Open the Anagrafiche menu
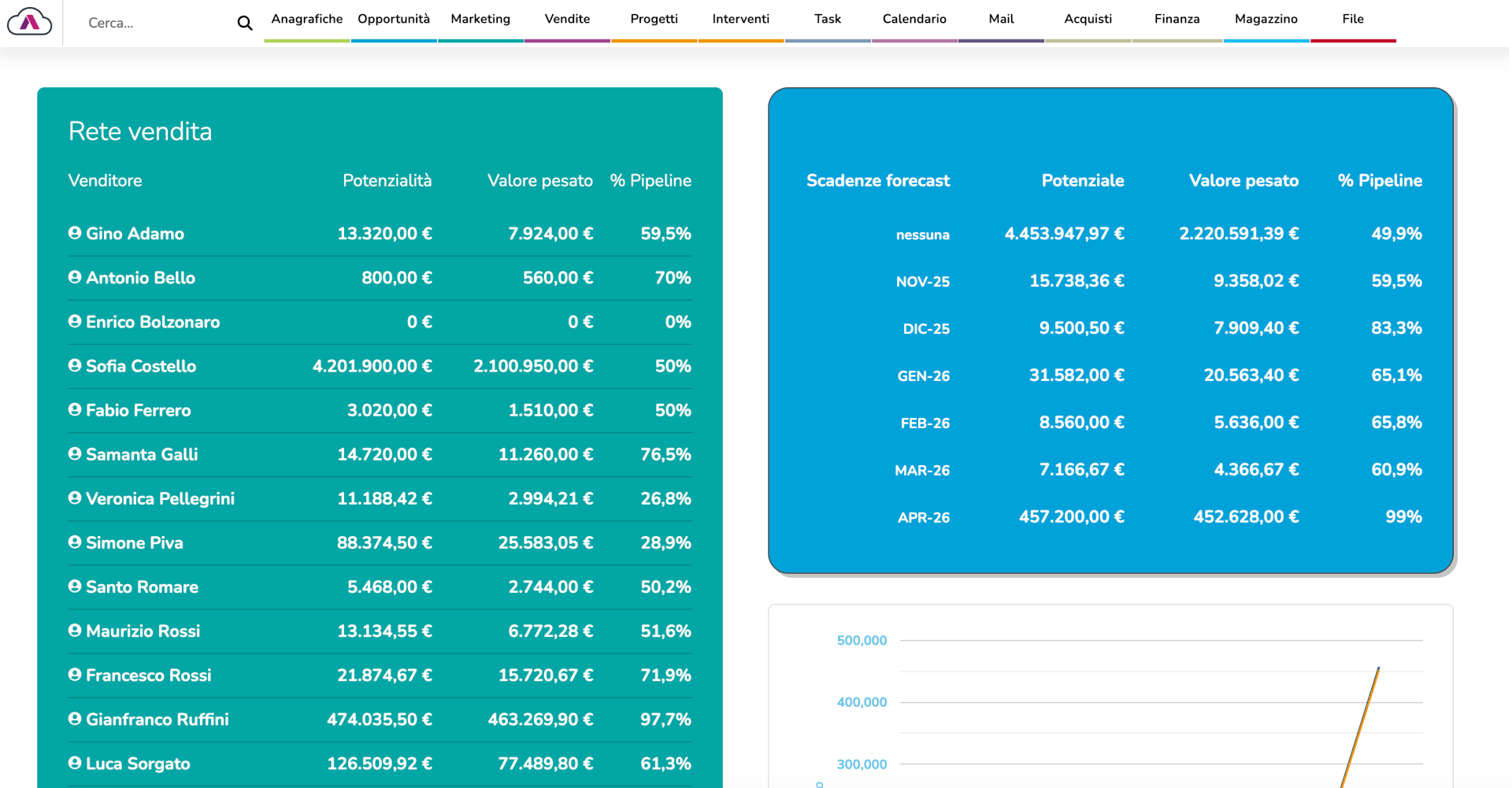 click(x=306, y=20)
